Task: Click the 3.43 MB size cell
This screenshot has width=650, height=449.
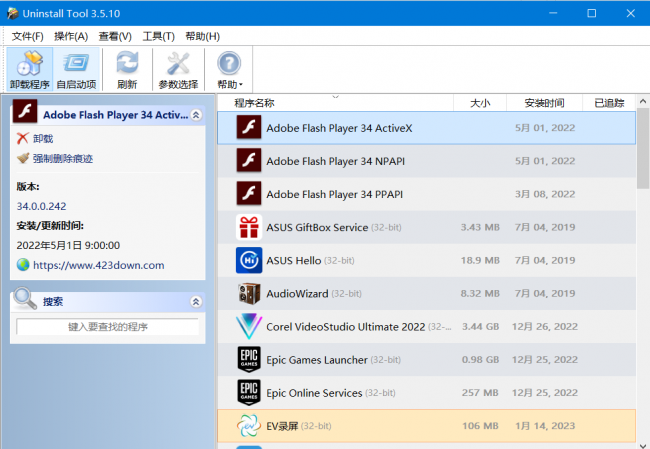Action: 480,227
